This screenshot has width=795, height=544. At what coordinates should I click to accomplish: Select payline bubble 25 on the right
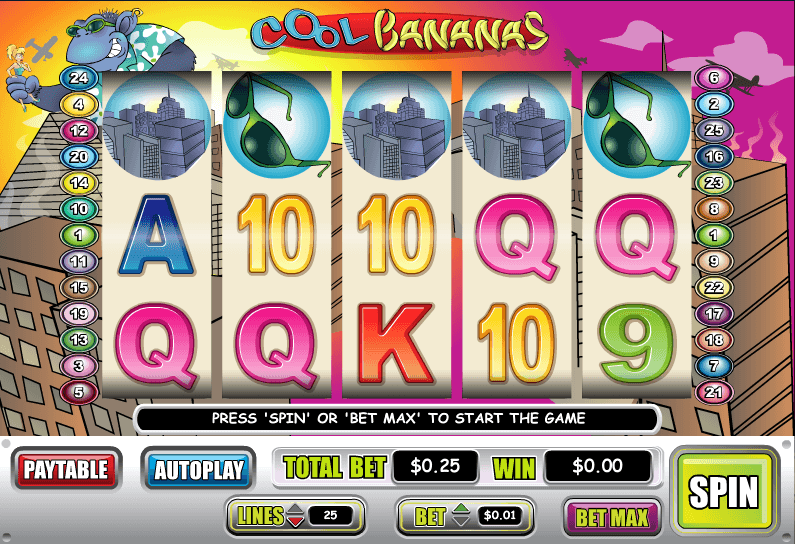click(714, 130)
